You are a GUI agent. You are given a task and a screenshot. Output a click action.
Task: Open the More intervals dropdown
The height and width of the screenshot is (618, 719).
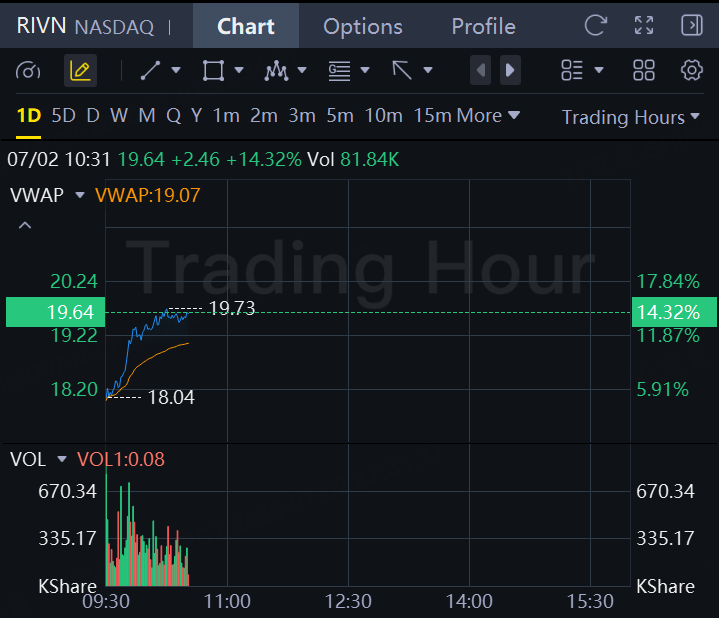pos(488,116)
